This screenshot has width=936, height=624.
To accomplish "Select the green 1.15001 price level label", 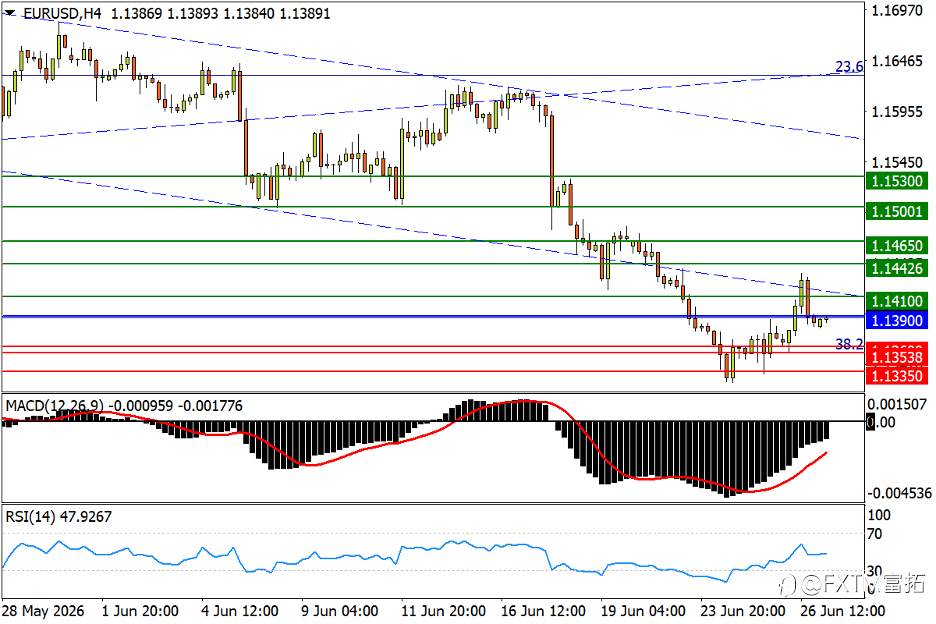I will coord(897,211).
